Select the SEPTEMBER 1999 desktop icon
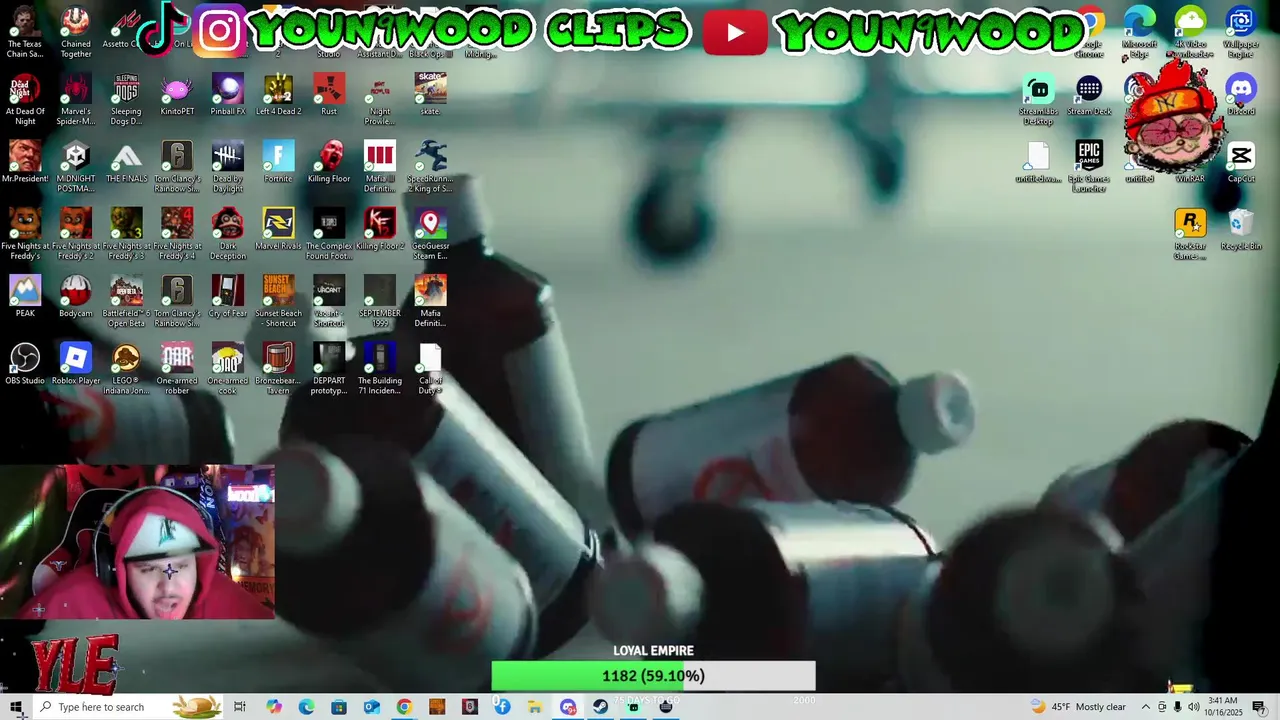Image resolution: width=1280 pixels, height=720 pixels. 380,301
